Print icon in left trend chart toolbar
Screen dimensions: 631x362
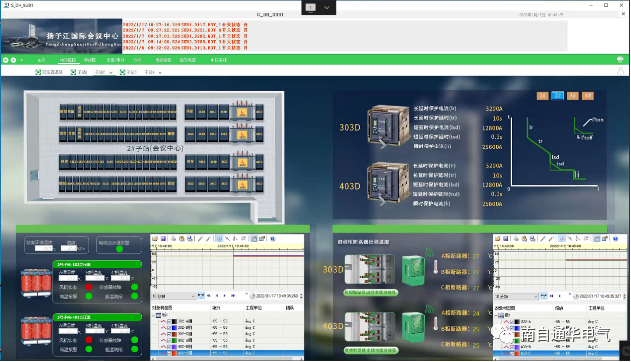pyautogui.click(x=174, y=239)
